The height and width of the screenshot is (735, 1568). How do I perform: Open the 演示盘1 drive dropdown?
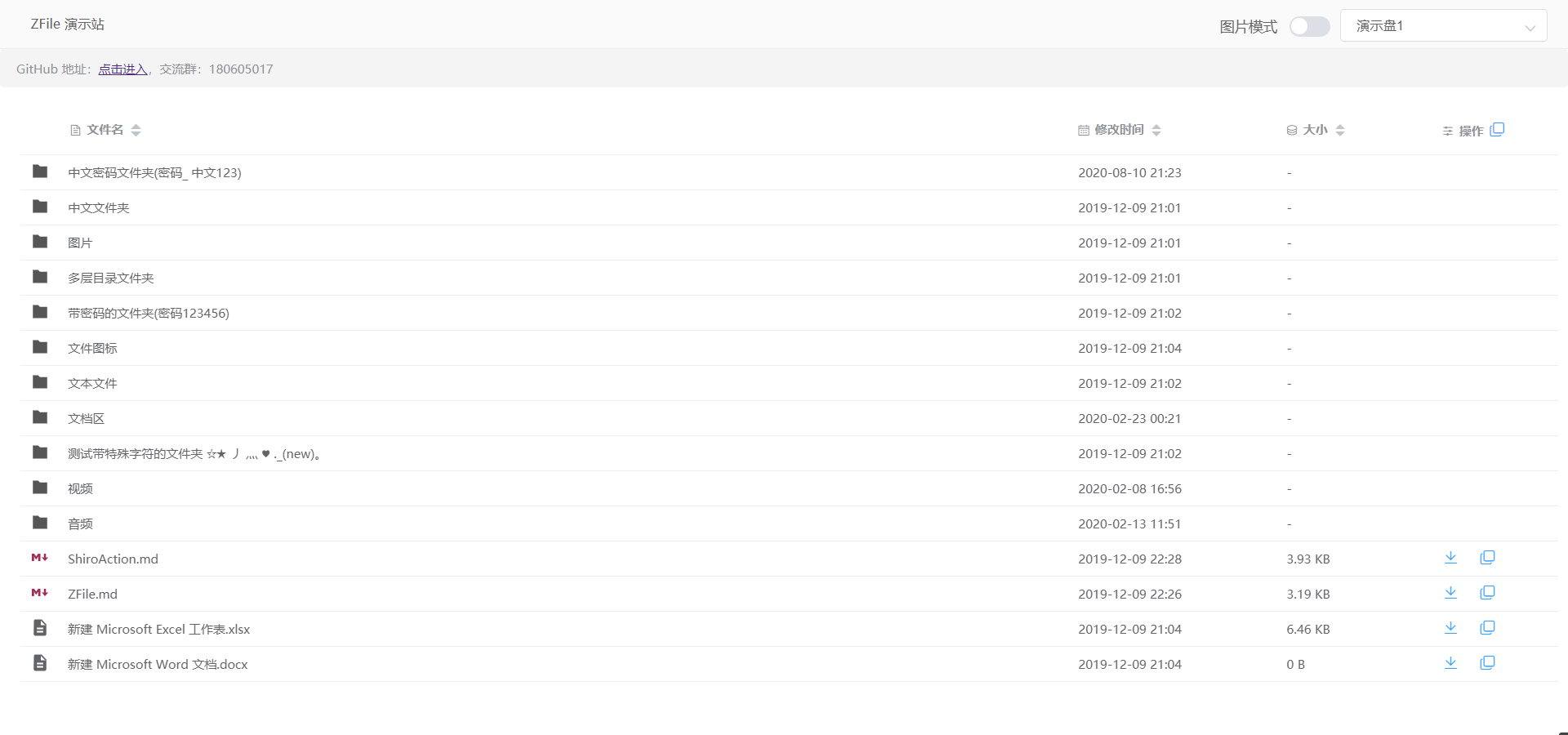point(1444,26)
